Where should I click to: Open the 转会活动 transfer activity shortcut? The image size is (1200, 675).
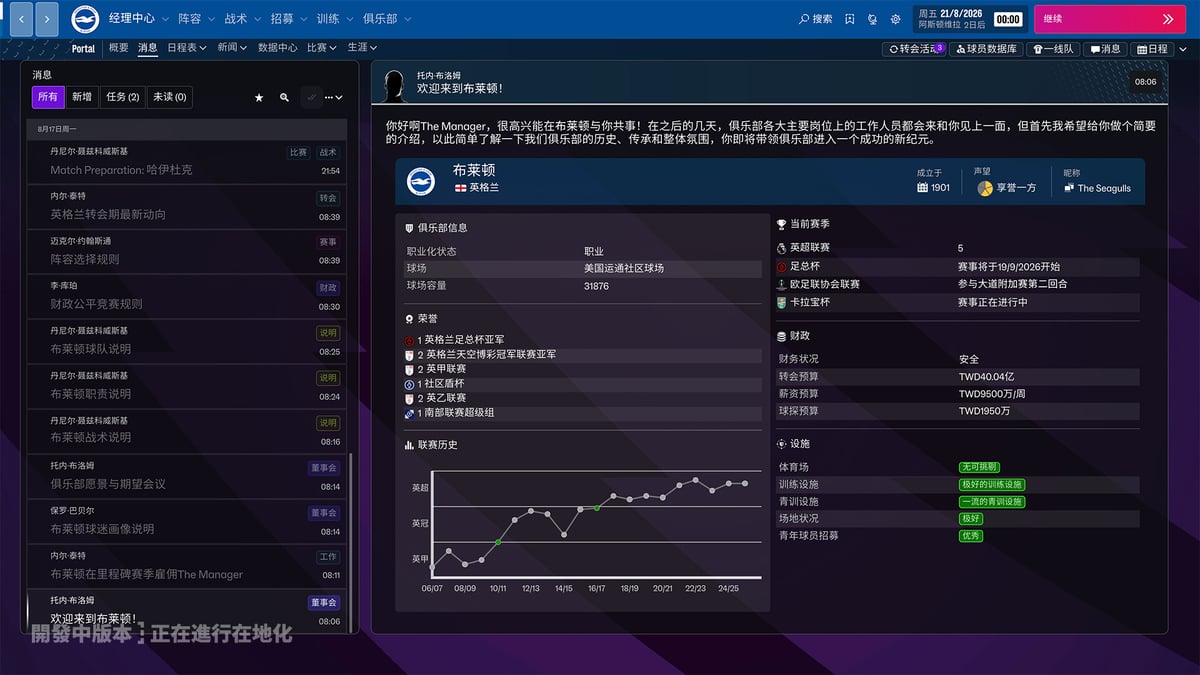(914, 48)
